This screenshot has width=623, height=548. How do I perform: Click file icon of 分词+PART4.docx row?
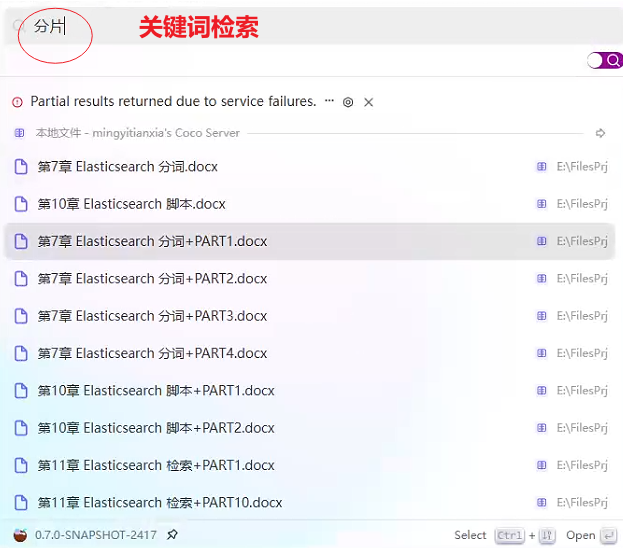click(x=21, y=353)
